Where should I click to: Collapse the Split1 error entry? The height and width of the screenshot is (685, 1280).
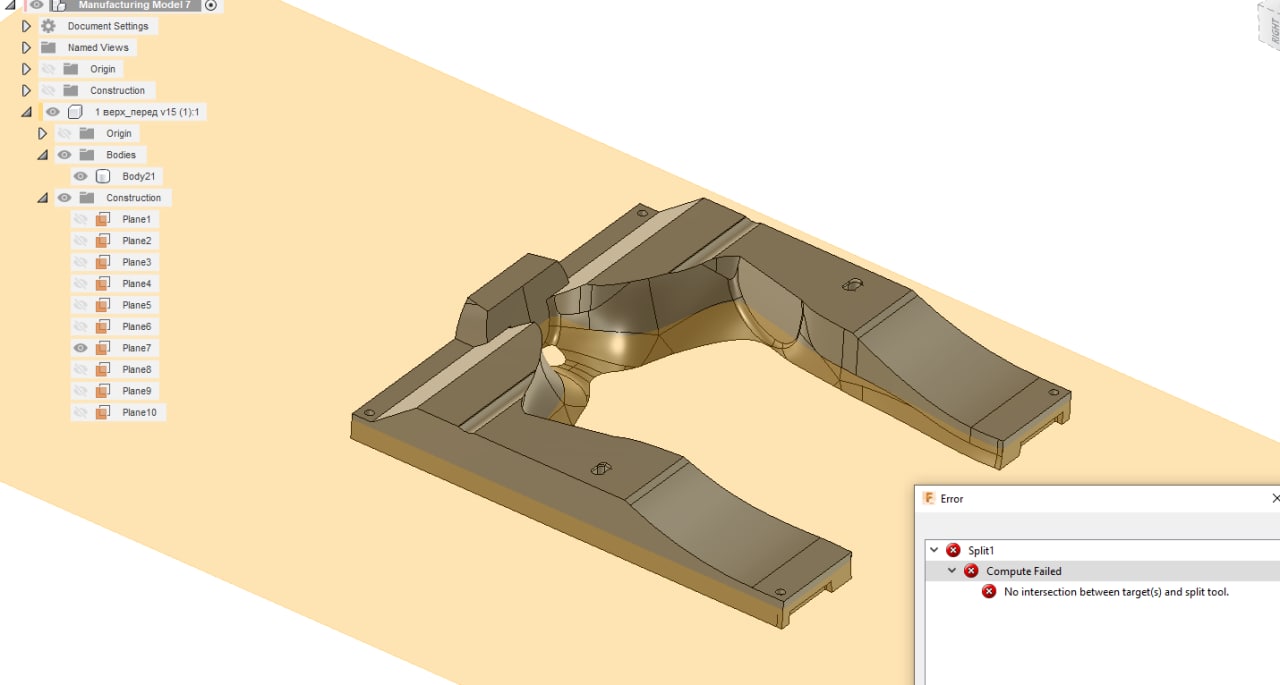pos(934,550)
